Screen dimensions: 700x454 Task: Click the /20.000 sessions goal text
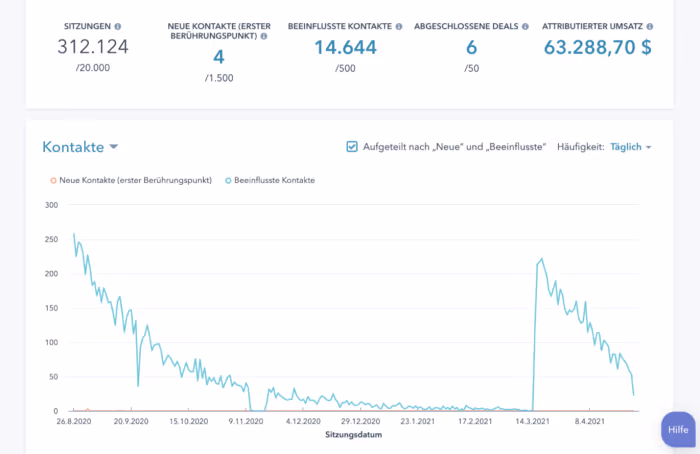click(93, 67)
